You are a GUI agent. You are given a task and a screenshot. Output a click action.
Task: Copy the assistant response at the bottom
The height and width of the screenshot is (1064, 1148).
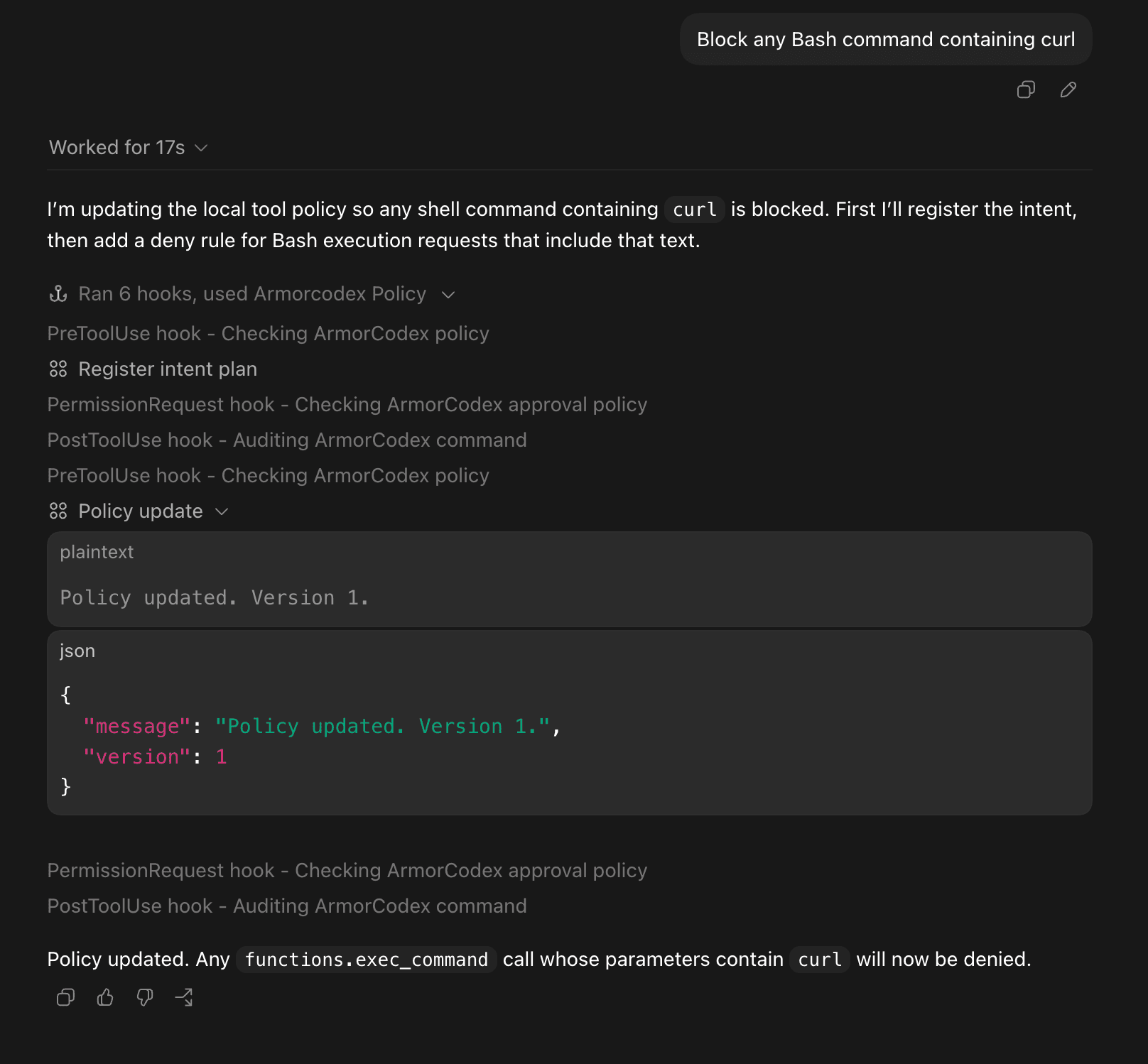(x=65, y=998)
